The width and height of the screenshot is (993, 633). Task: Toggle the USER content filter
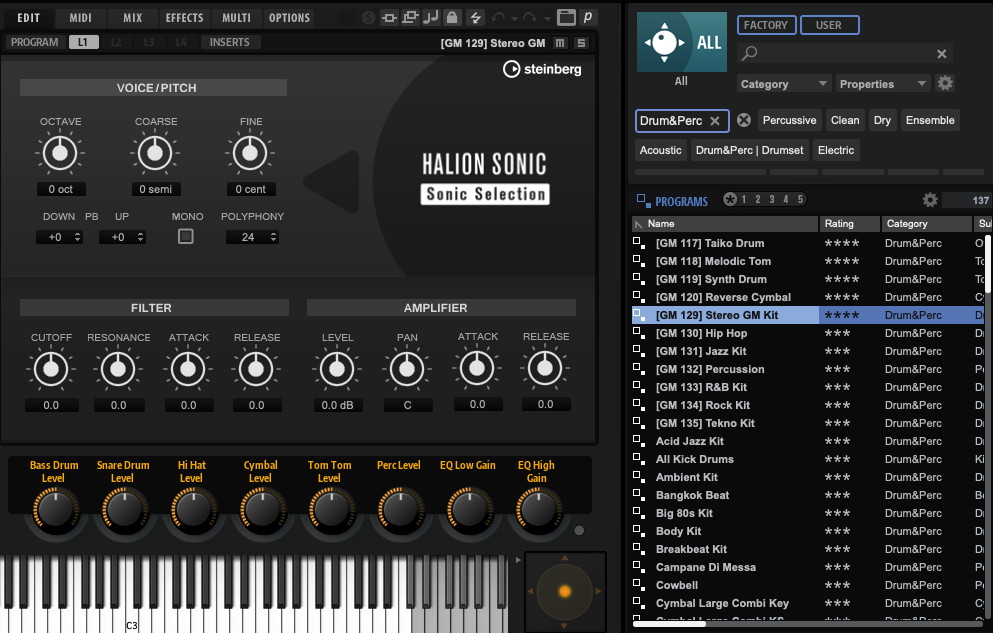click(830, 25)
